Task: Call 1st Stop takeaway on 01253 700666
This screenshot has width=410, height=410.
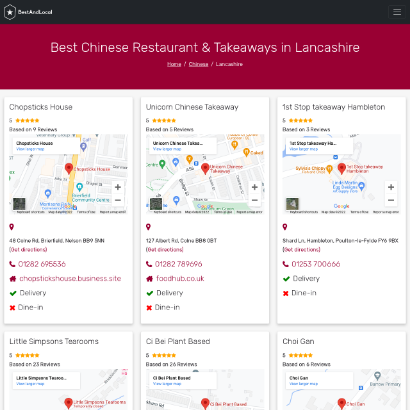Action: pyautogui.click(x=316, y=264)
